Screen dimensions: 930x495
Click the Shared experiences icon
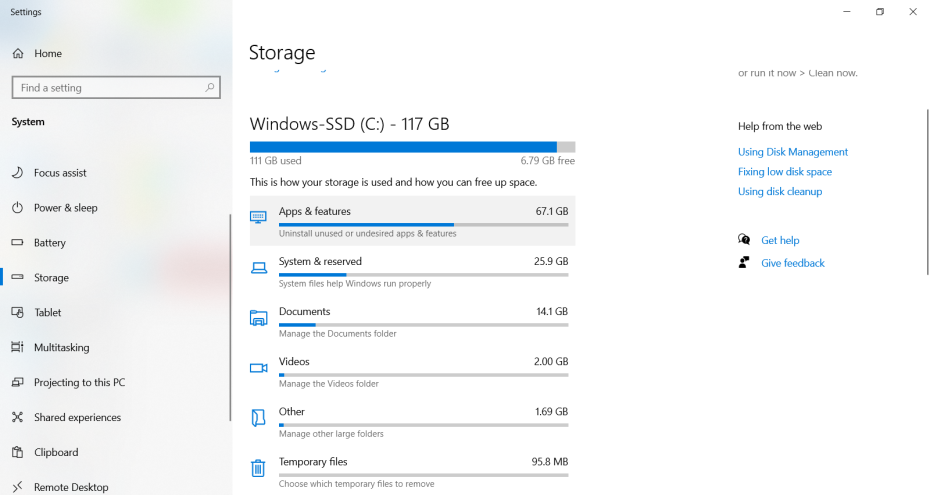17,418
